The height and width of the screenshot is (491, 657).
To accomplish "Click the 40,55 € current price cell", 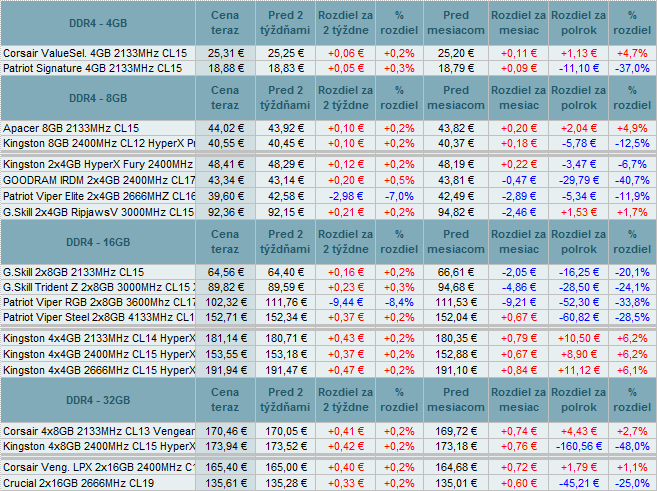I will click(225, 143).
